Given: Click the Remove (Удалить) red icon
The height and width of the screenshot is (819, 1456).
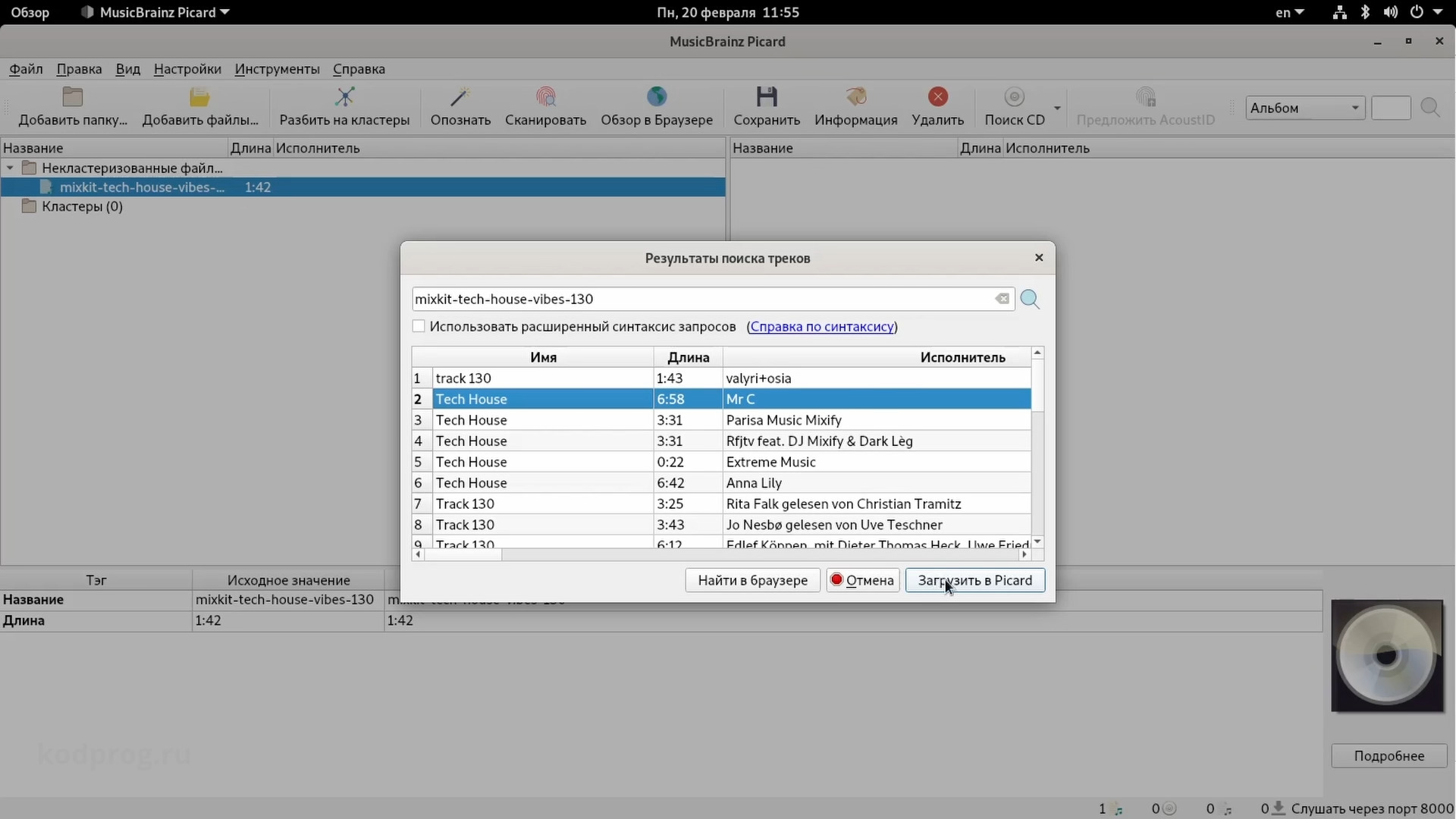Looking at the screenshot, I should pyautogui.click(x=938, y=97).
